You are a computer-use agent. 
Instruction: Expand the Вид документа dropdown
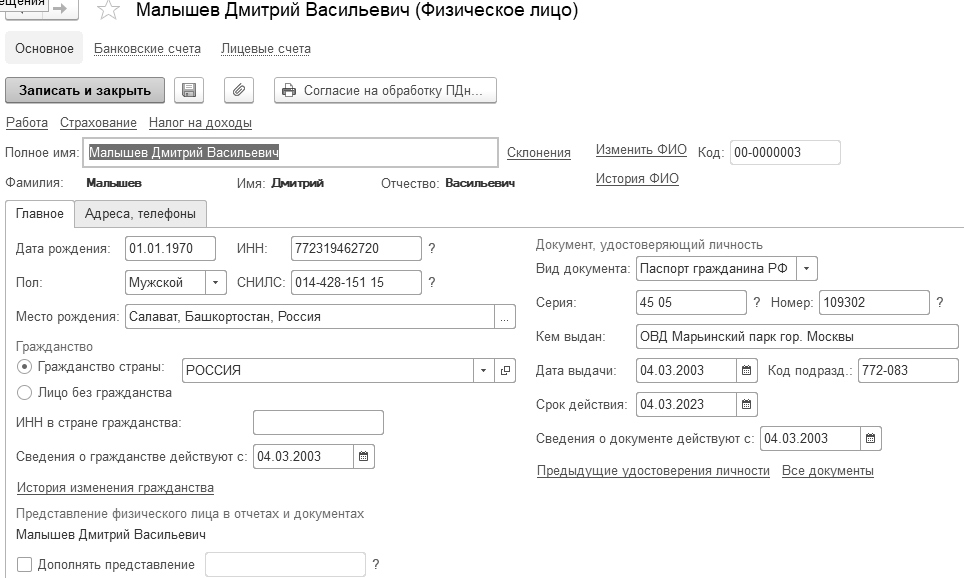pyautogui.click(x=808, y=269)
